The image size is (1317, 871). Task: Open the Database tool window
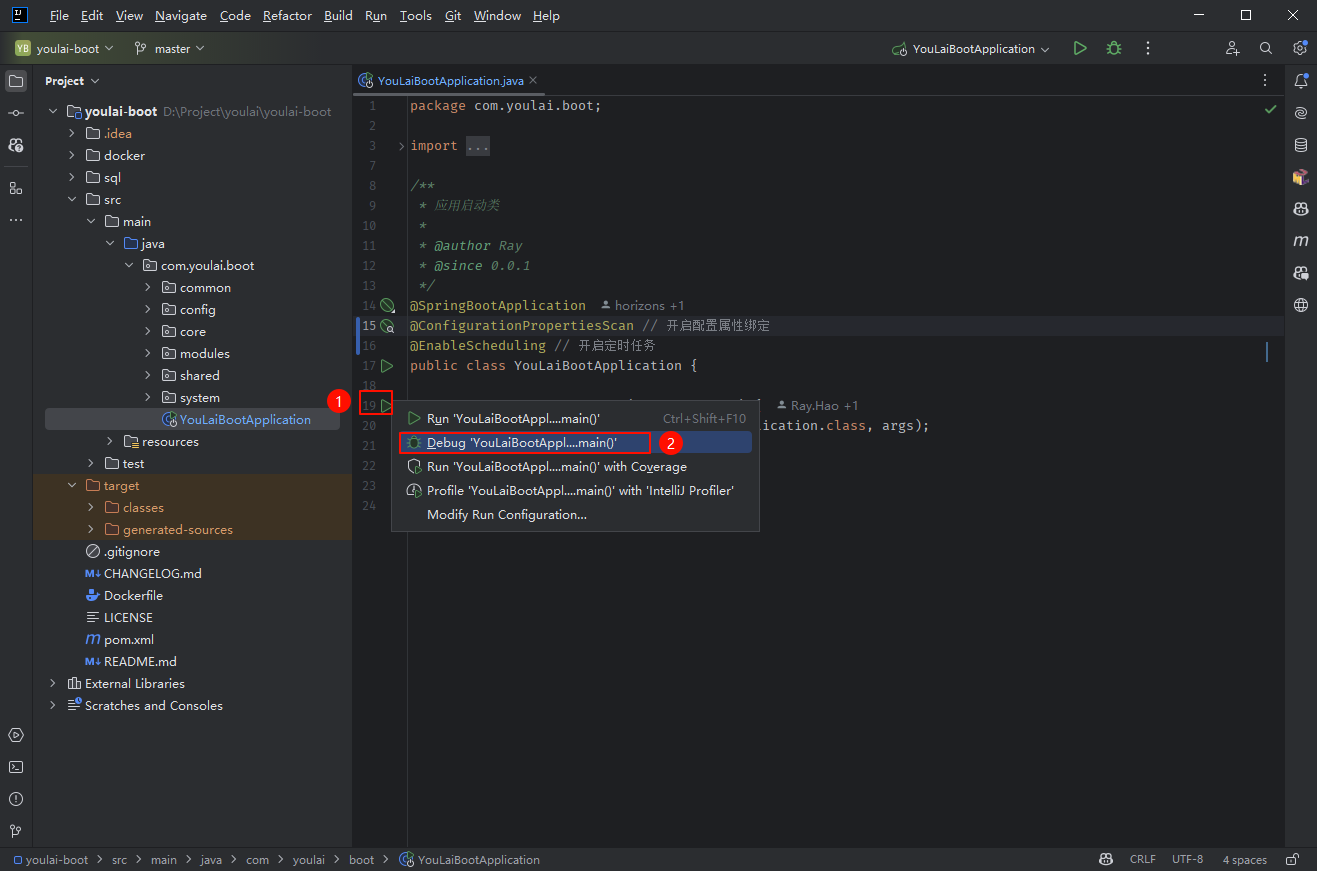pyautogui.click(x=1300, y=145)
